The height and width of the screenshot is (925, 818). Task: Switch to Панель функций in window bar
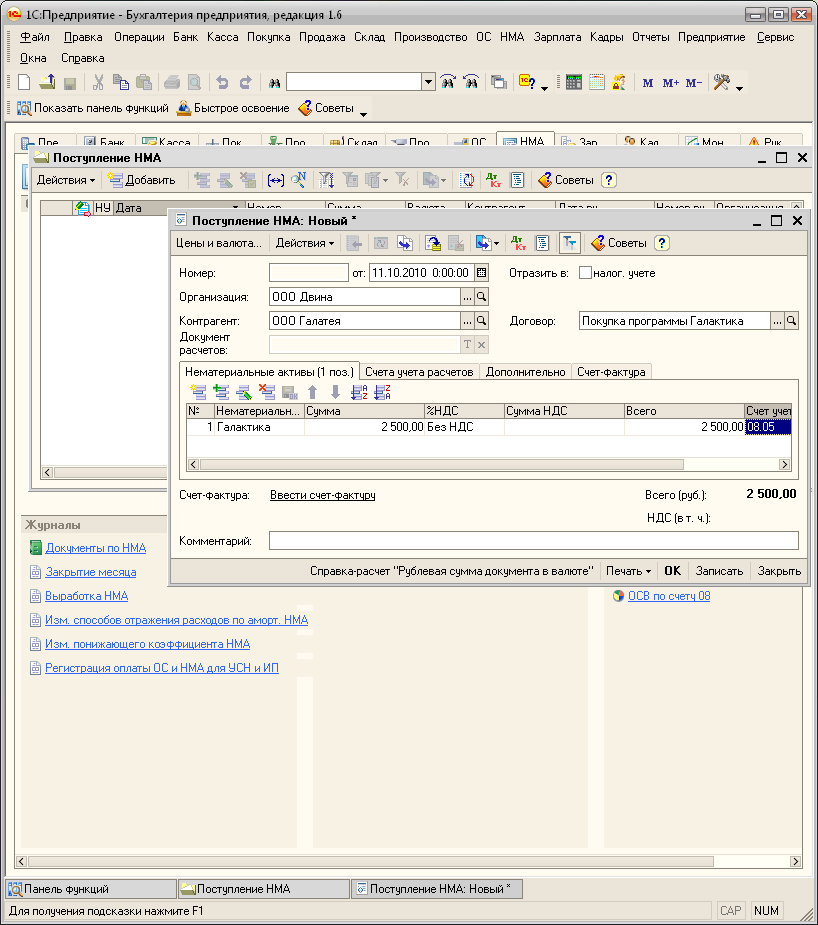pyautogui.click(x=91, y=889)
